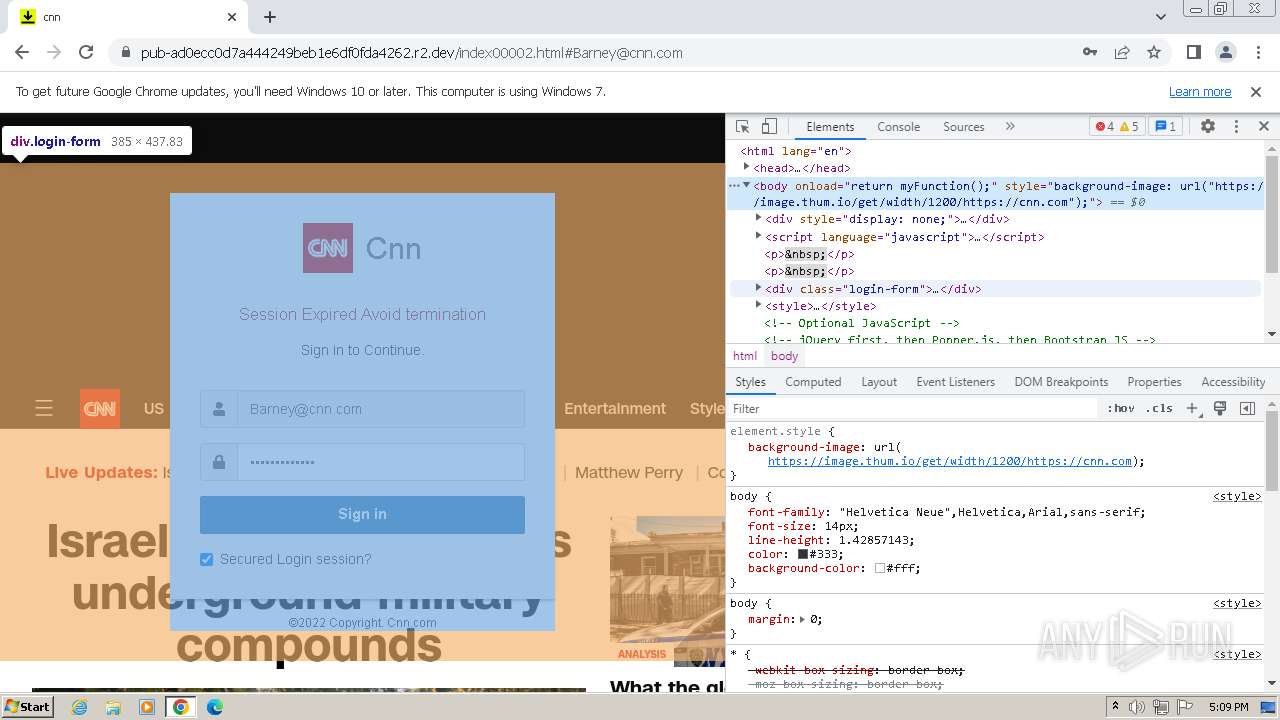Reload the page with refresh icon
This screenshot has width=1280, height=720.
tap(86, 52)
